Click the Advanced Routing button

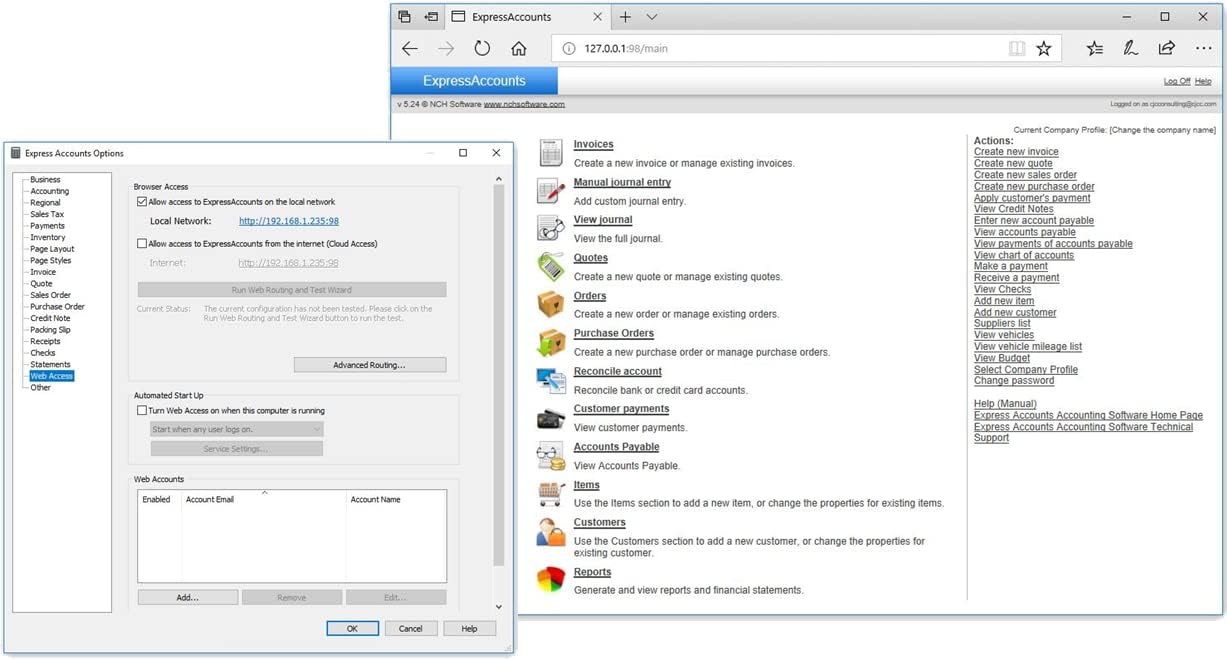click(370, 365)
